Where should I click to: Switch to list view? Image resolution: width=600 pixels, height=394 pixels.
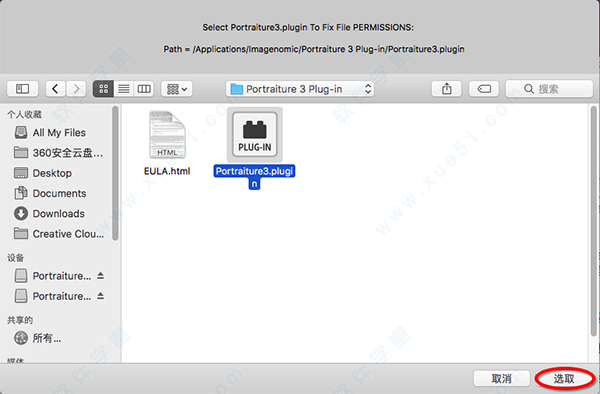coord(124,89)
